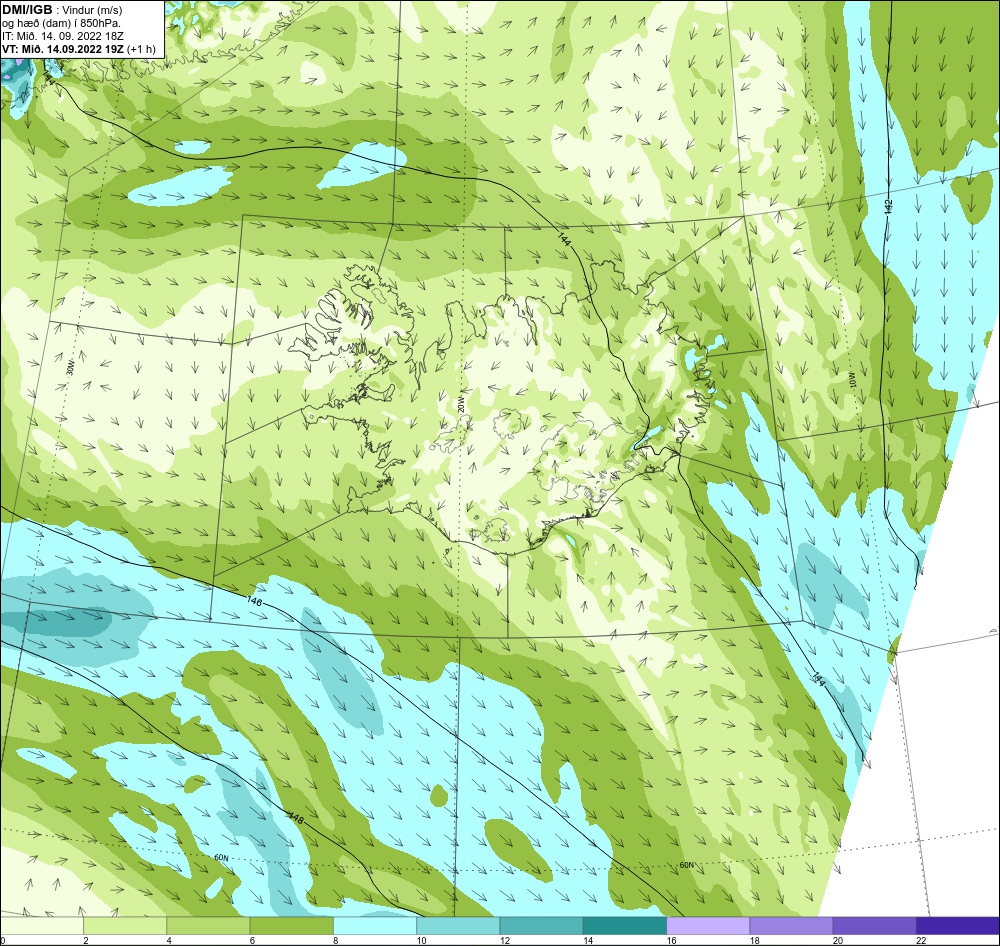This screenshot has width=1000, height=946.
Task: Click the "22" value on the legend scale
Action: [x=921, y=940]
